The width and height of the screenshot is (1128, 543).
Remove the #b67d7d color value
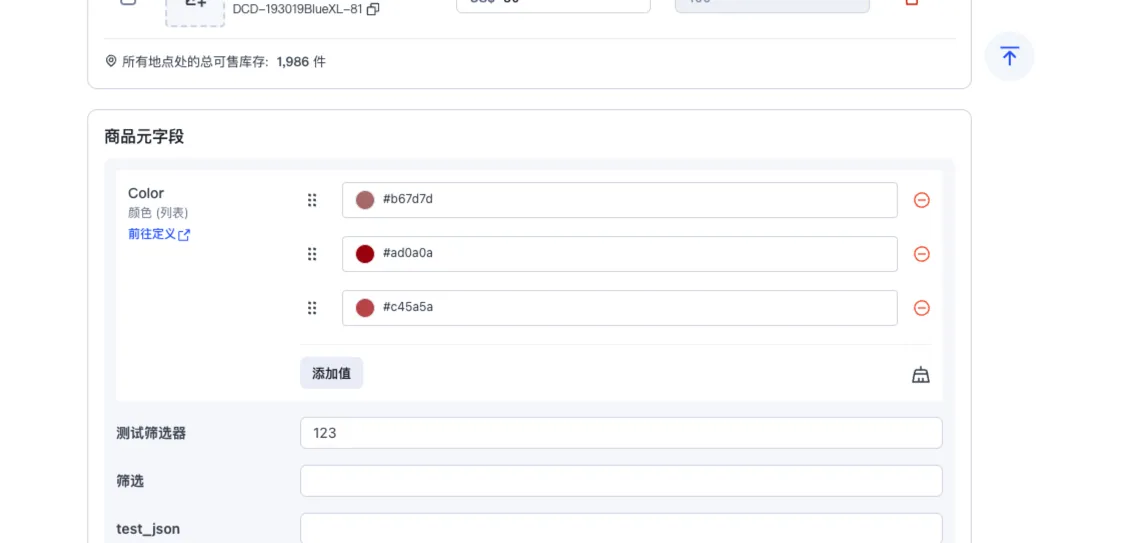pos(922,200)
